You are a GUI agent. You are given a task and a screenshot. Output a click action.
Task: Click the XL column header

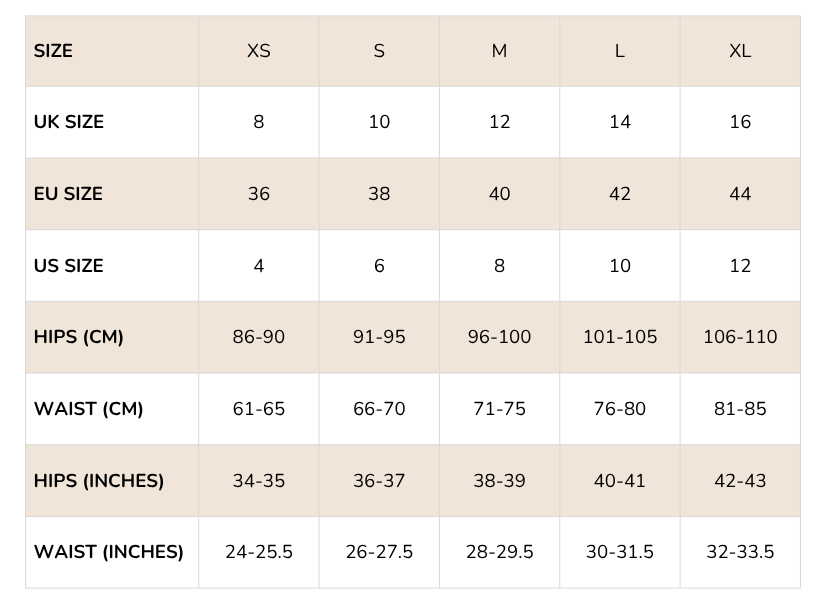click(740, 51)
